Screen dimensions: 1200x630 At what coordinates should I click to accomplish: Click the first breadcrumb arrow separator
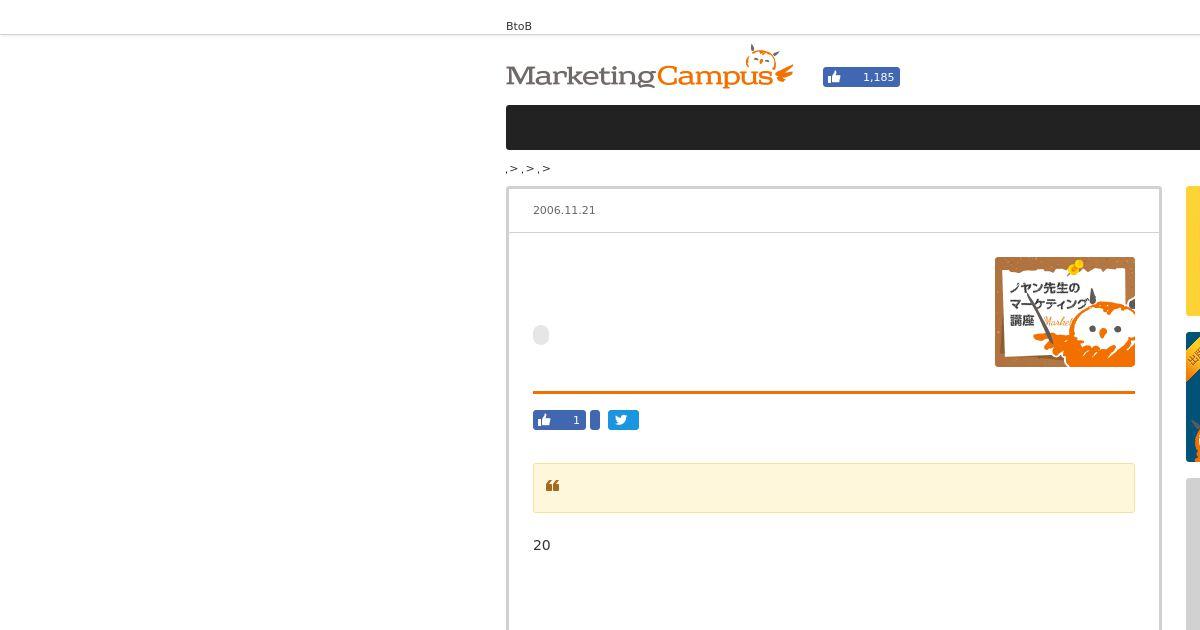point(514,168)
